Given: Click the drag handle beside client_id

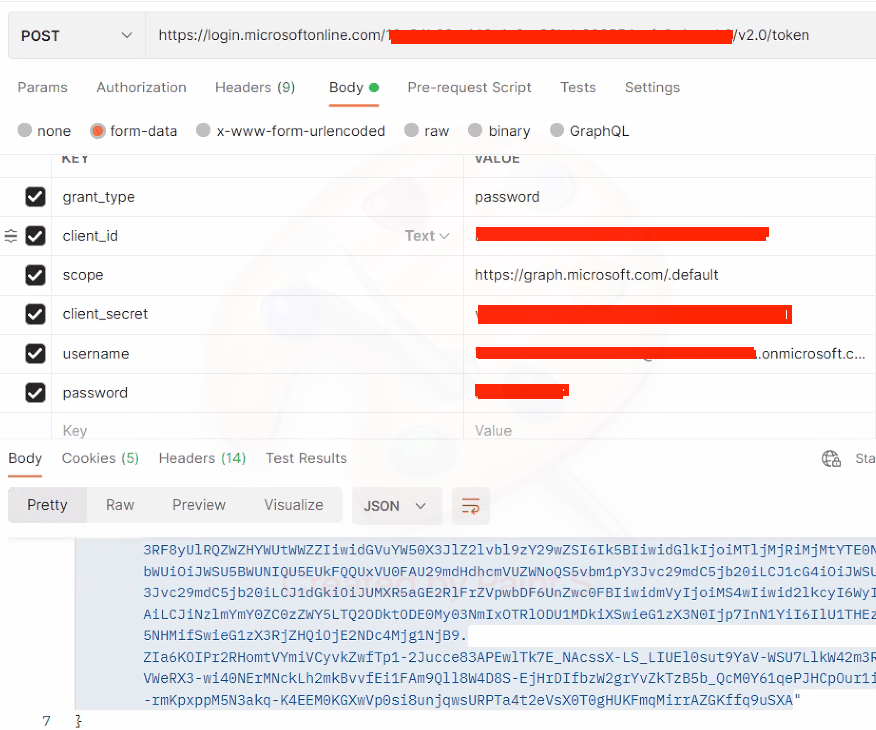Looking at the screenshot, I should [x=10, y=236].
